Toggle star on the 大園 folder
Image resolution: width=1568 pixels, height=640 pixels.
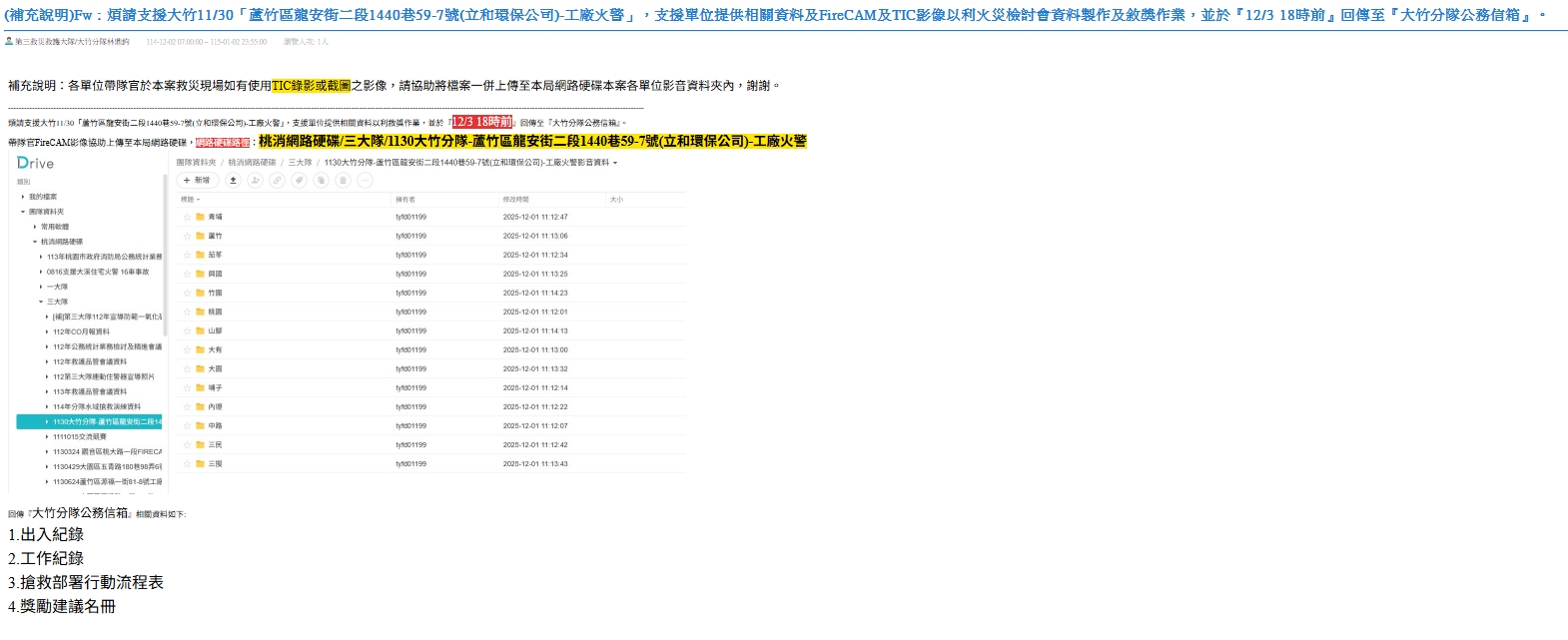(187, 369)
